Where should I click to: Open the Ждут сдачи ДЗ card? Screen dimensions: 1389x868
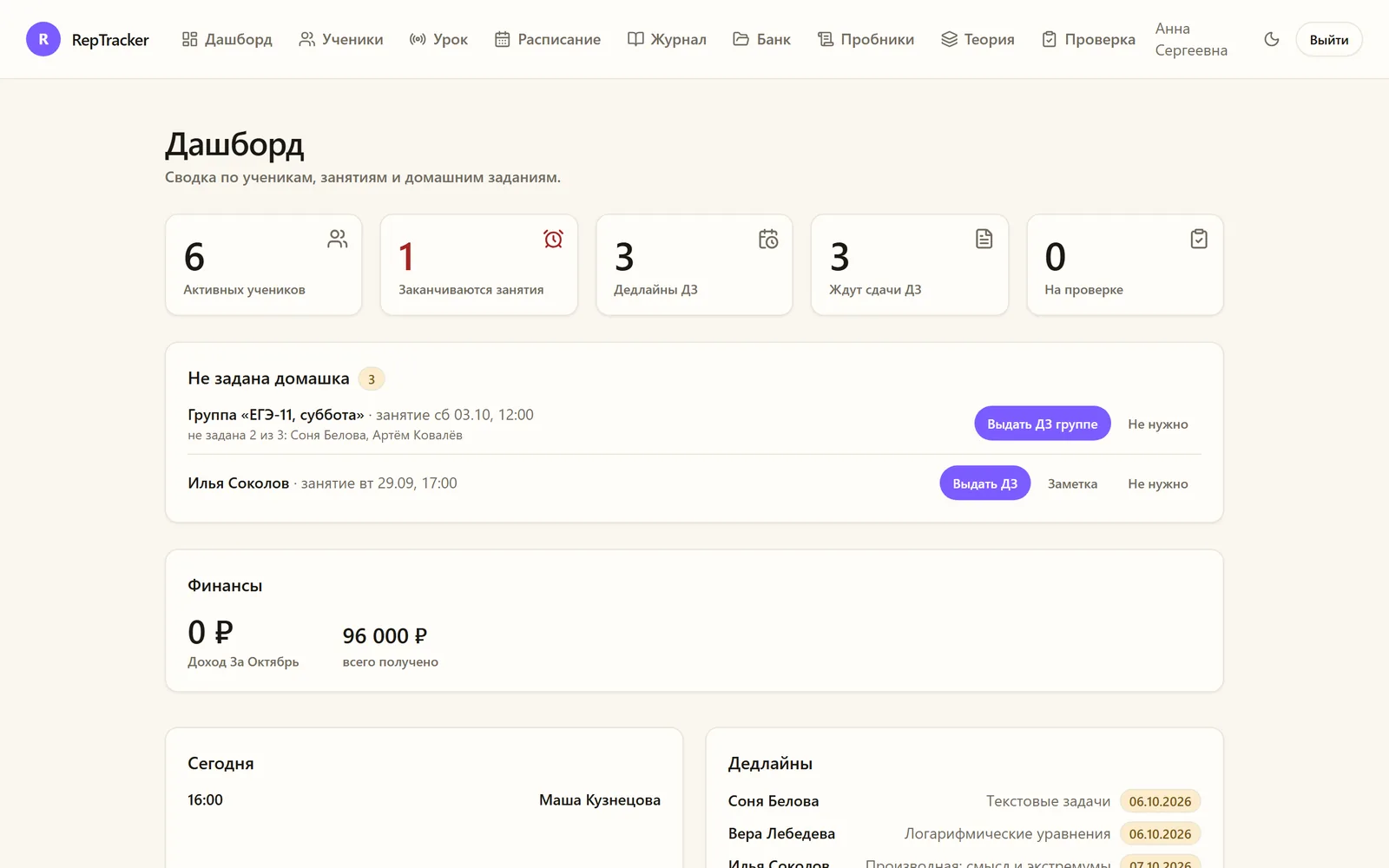click(910, 265)
